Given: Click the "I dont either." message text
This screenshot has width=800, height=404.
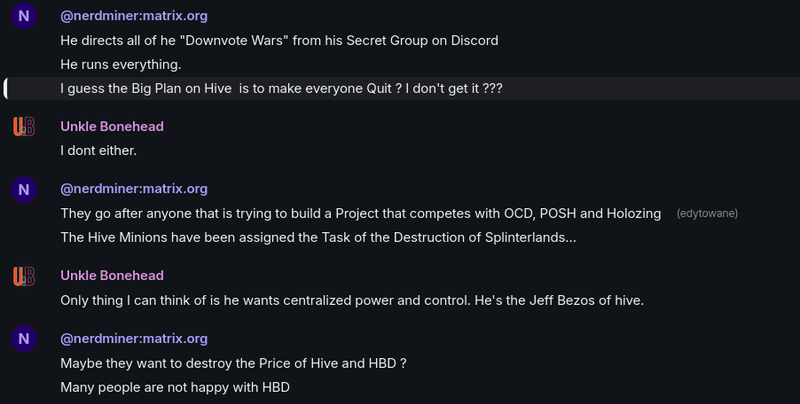Looking at the screenshot, I should (98, 151).
